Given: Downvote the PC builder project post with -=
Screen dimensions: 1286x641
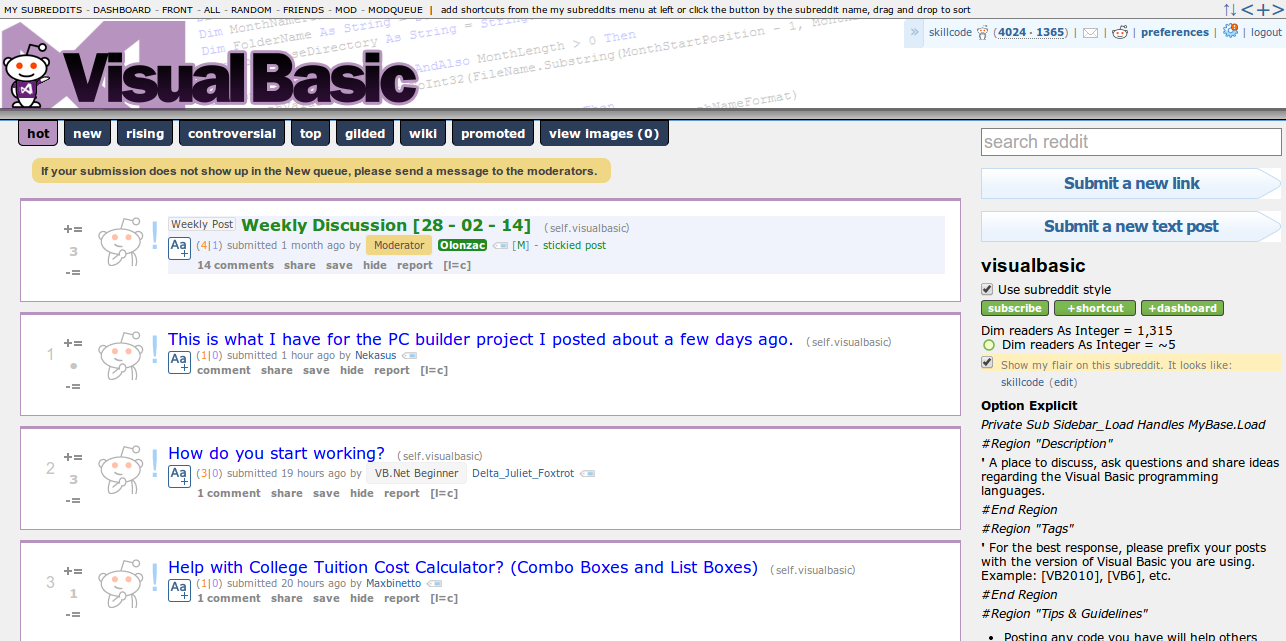Looking at the screenshot, I should pos(73,386).
